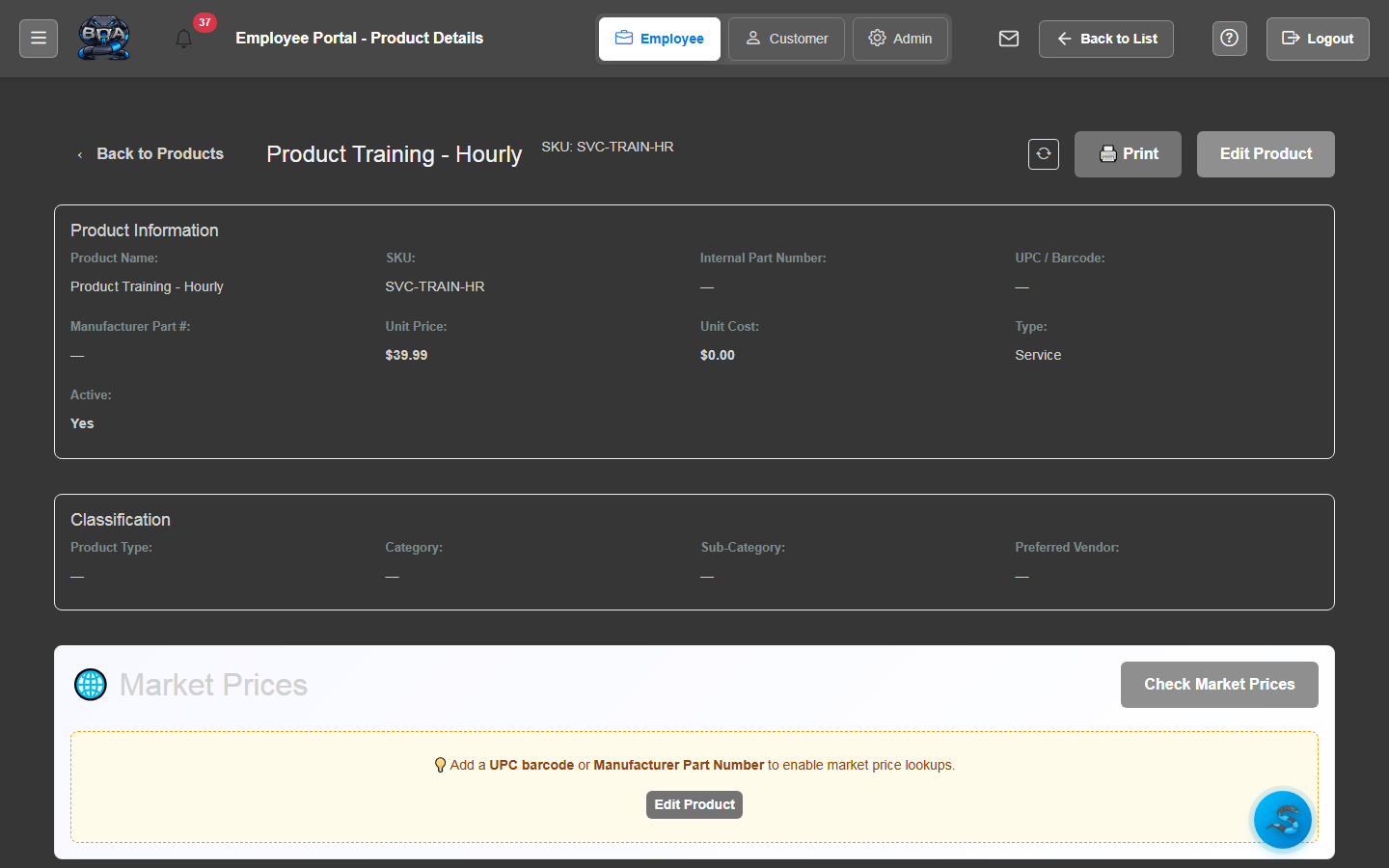Click the refresh icon beside Print
The height and width of the screenshot is (868, 1389).
(1043, 153)
